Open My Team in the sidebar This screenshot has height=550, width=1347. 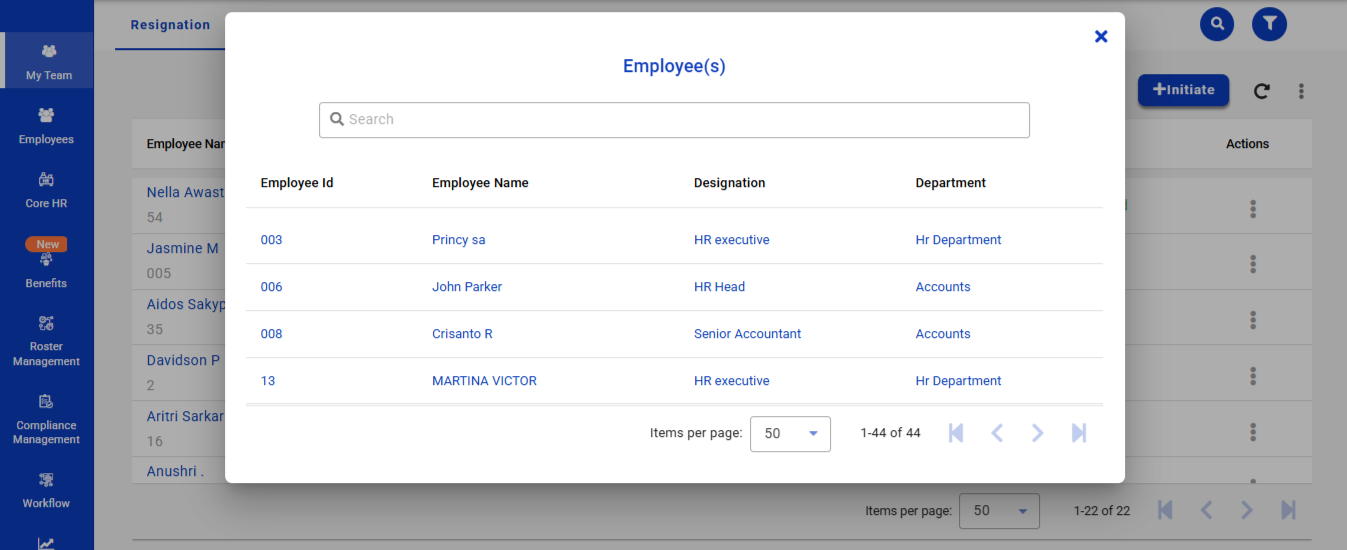click(47, 61)
